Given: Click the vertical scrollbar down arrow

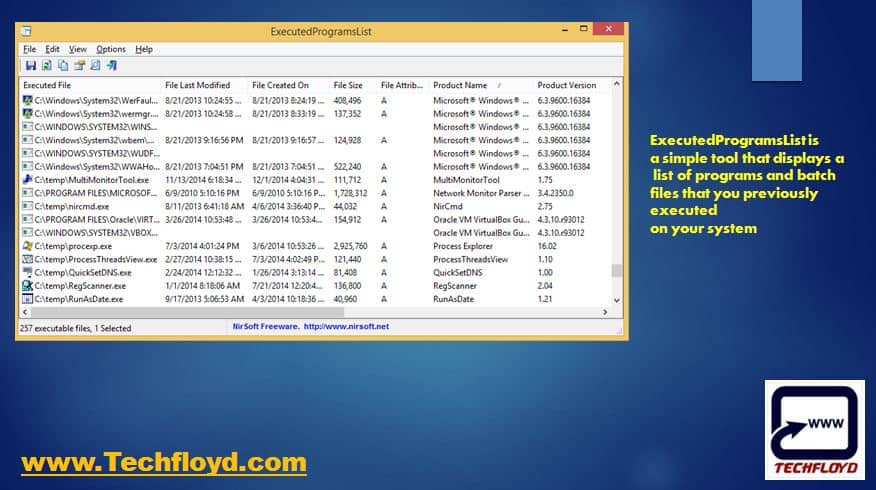Looking at the screenshot, I should (617, 301).
